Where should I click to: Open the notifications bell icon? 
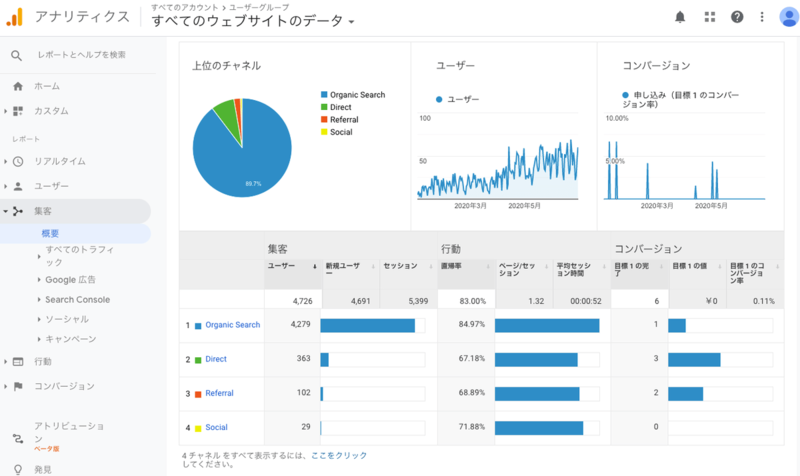tap(680, 17)
